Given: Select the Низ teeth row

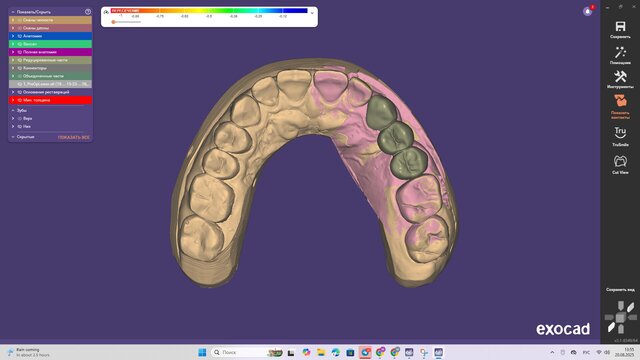Looking at the screenshot, I should (51, 127).
